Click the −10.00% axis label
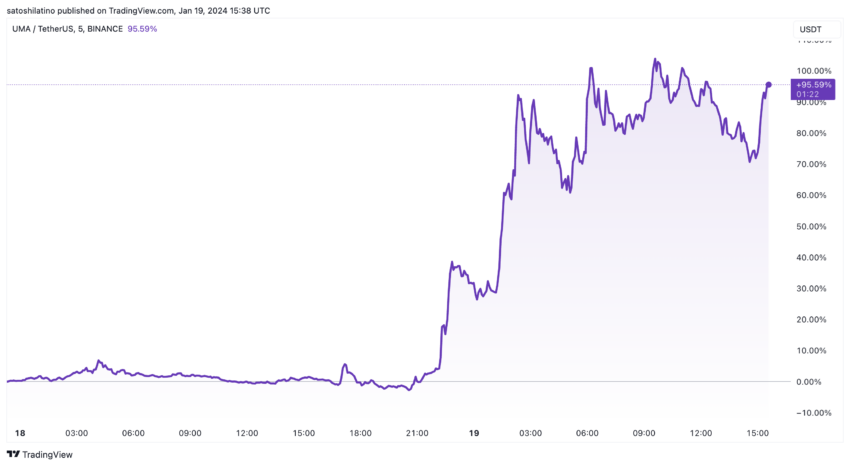The width and height of the screenshot is (850, 466). click(x=813, y=413)
